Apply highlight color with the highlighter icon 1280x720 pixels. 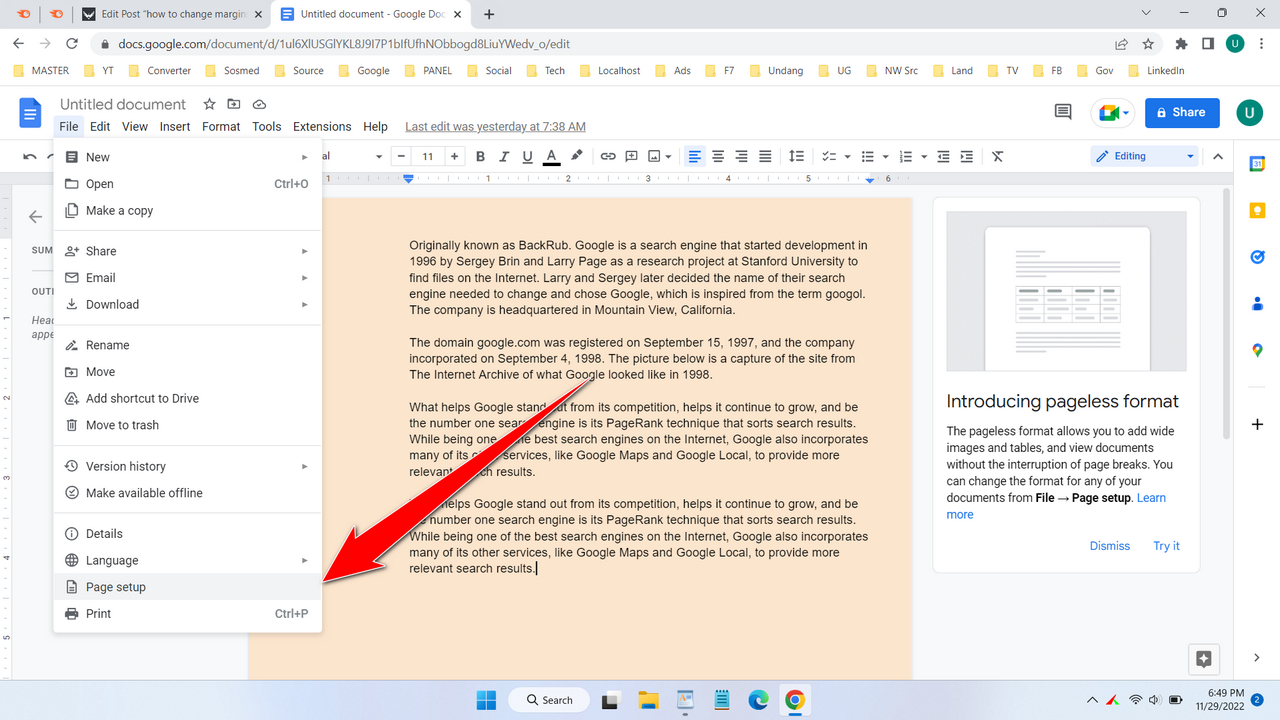pos(577,156)
